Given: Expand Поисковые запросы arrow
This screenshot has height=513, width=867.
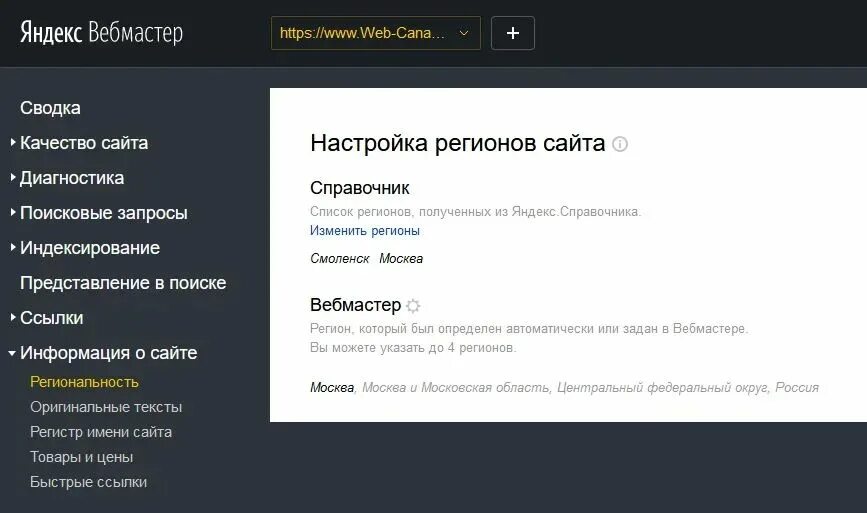Looking at the screenshot, I should click(x=13, y=212).
